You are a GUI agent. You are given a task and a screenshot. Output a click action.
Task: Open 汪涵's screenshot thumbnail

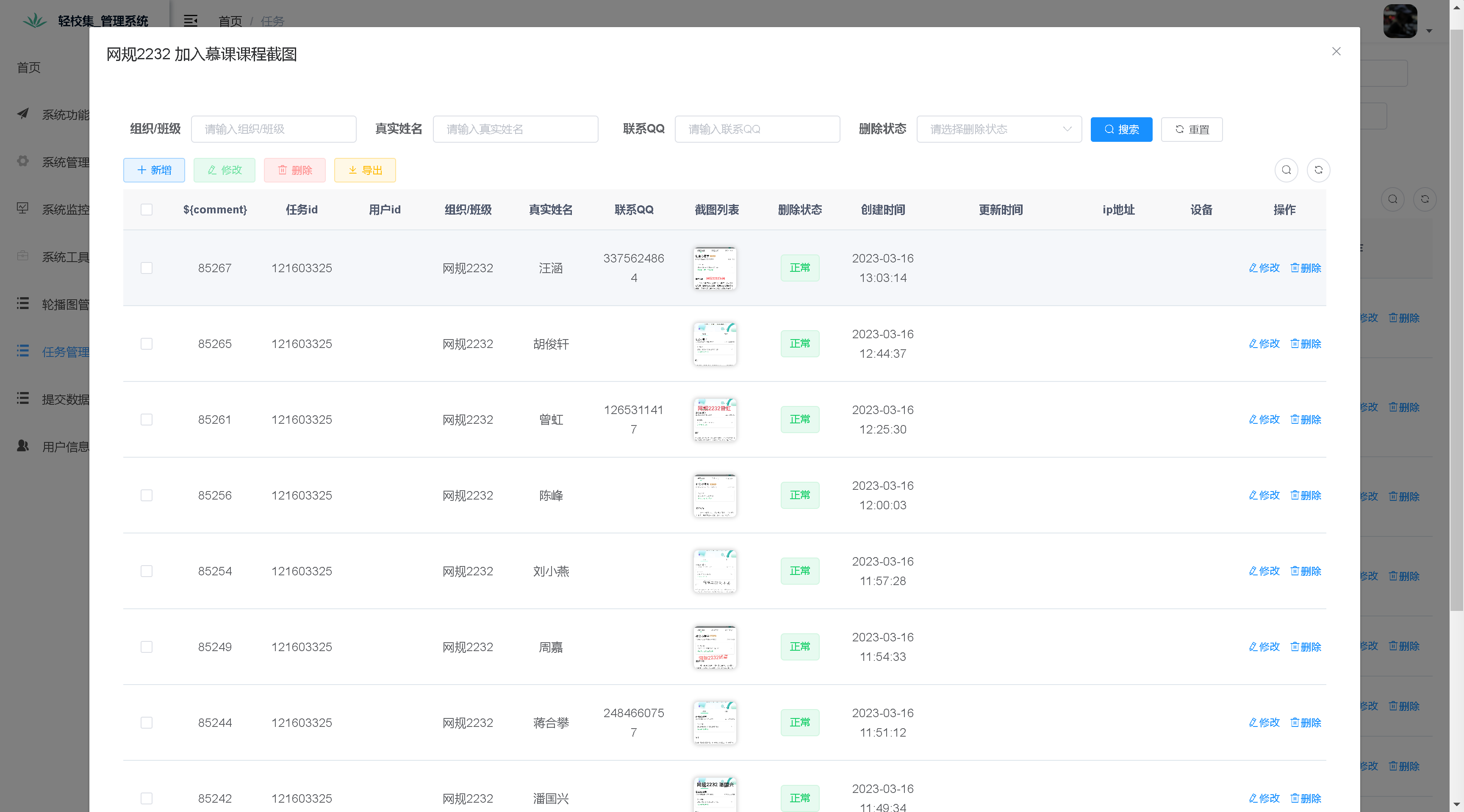(715, 268)
